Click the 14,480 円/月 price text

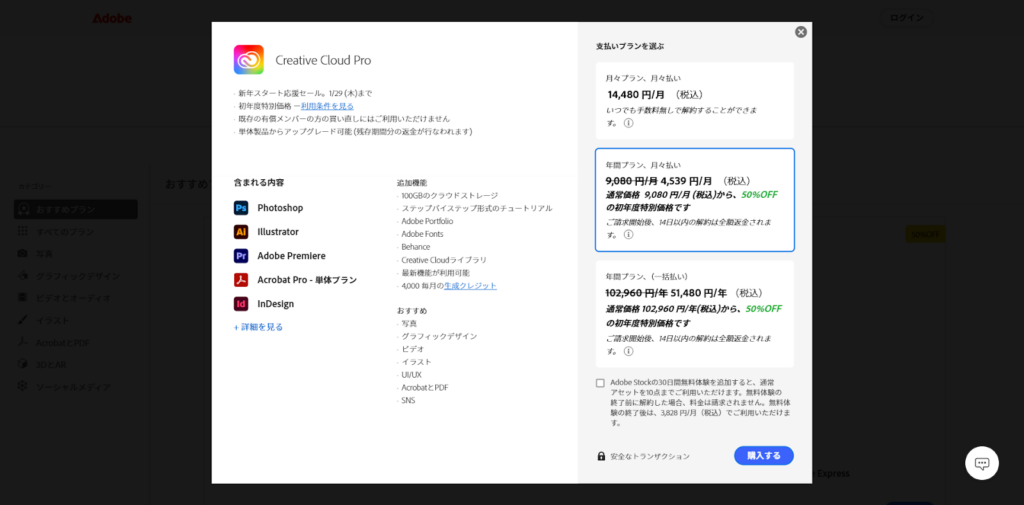(x=636, y=95)
